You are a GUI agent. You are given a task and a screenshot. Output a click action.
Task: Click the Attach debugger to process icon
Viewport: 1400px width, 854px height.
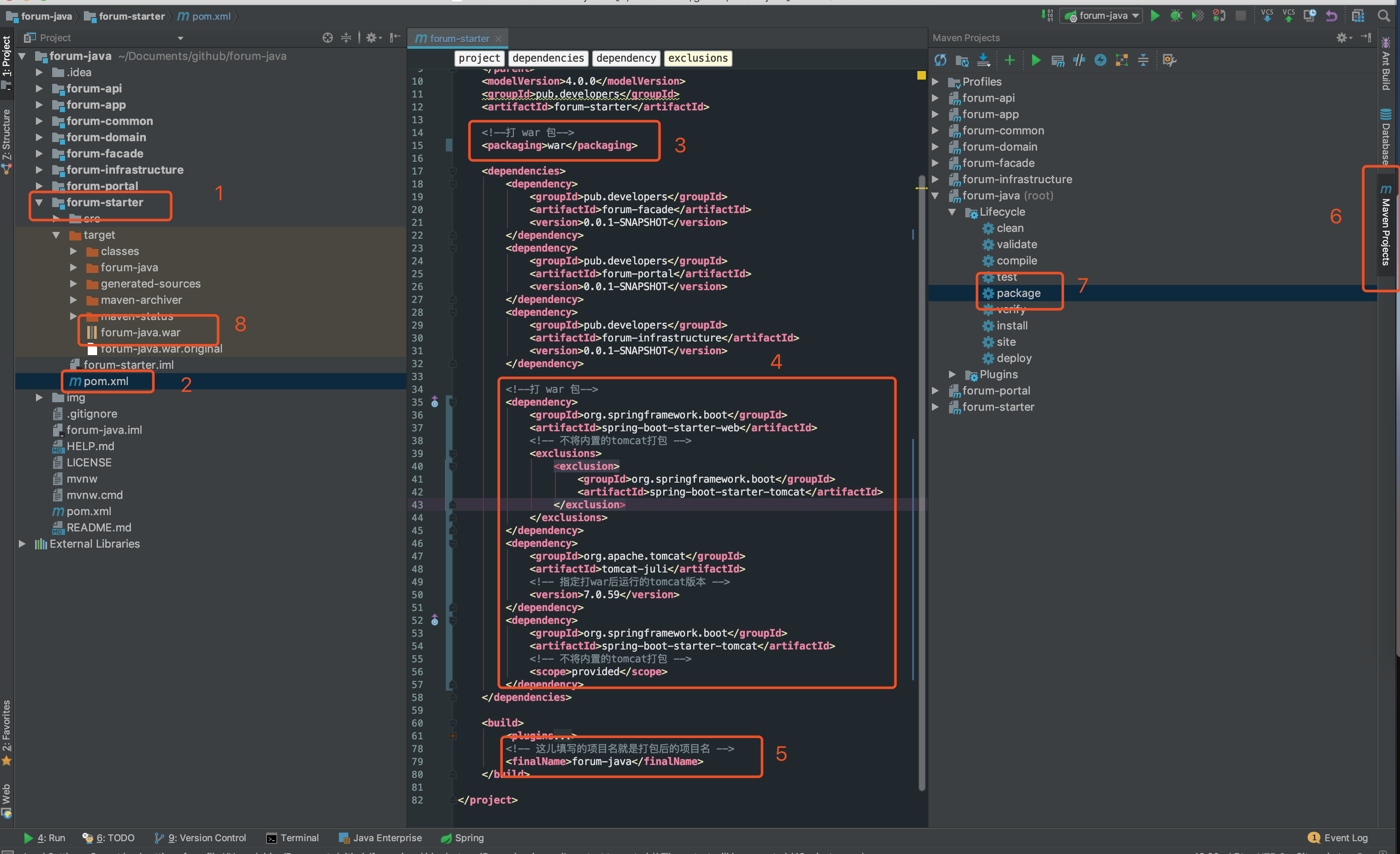1219,15
